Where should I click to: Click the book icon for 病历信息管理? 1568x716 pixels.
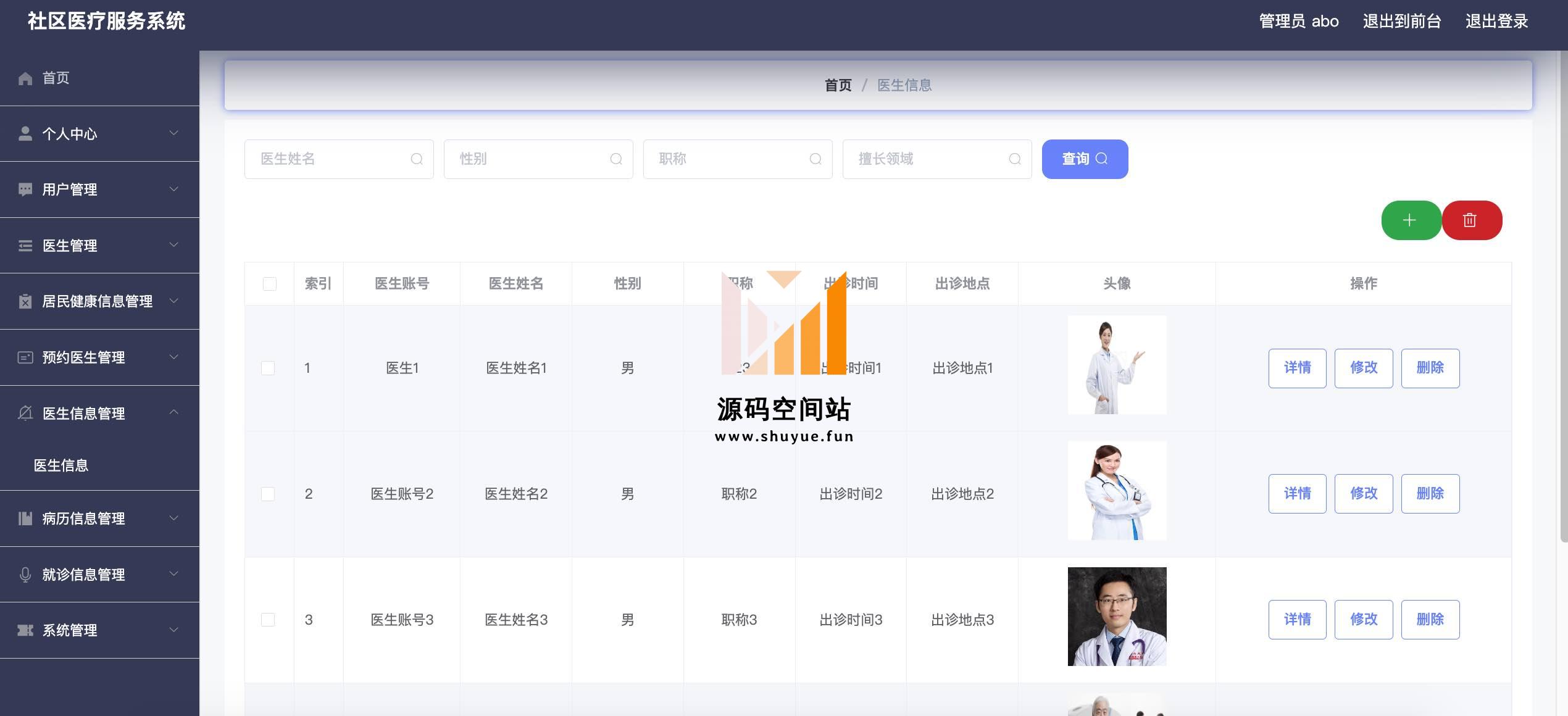click(25, 518)
